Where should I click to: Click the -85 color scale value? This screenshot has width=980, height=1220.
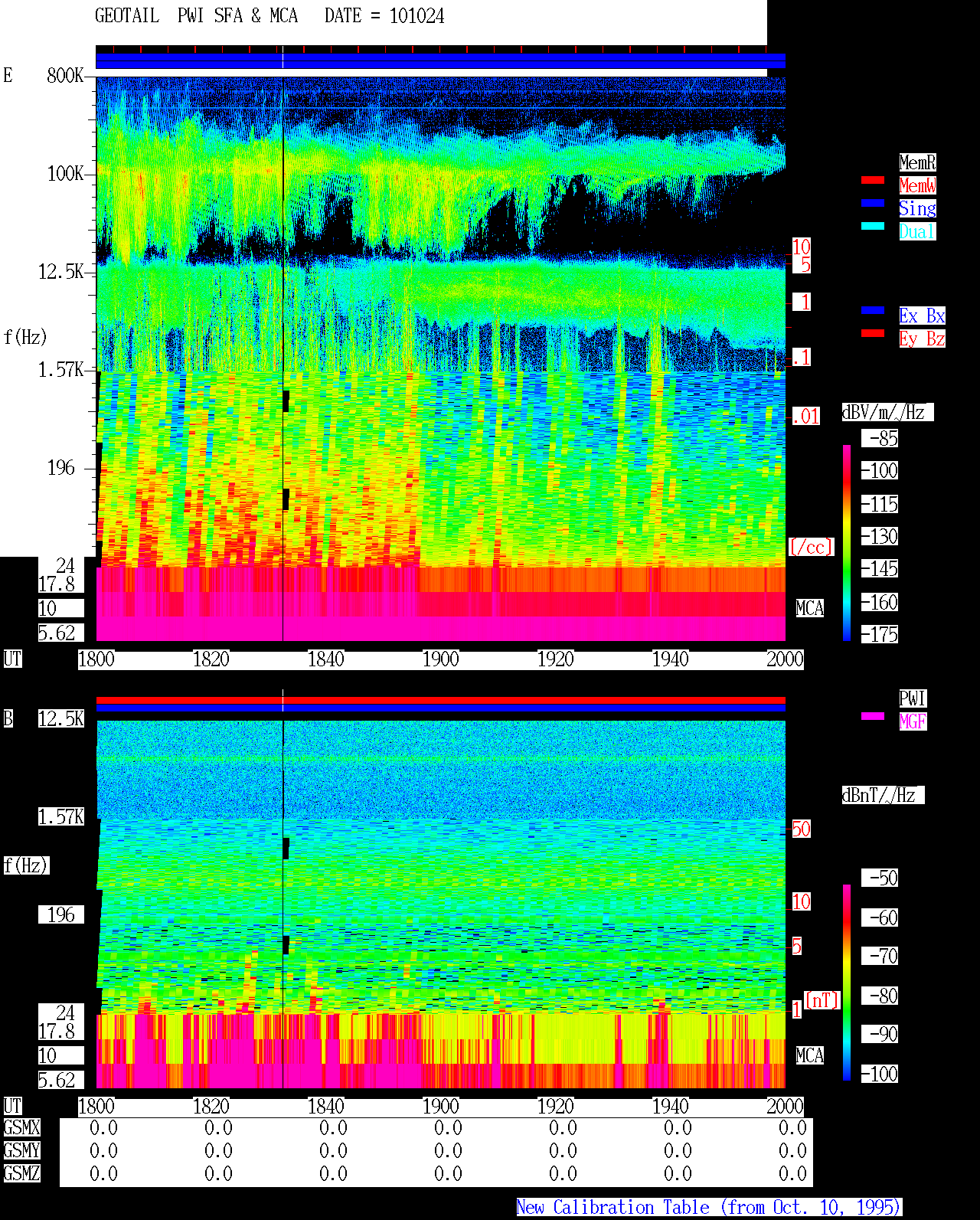point(880,438)
